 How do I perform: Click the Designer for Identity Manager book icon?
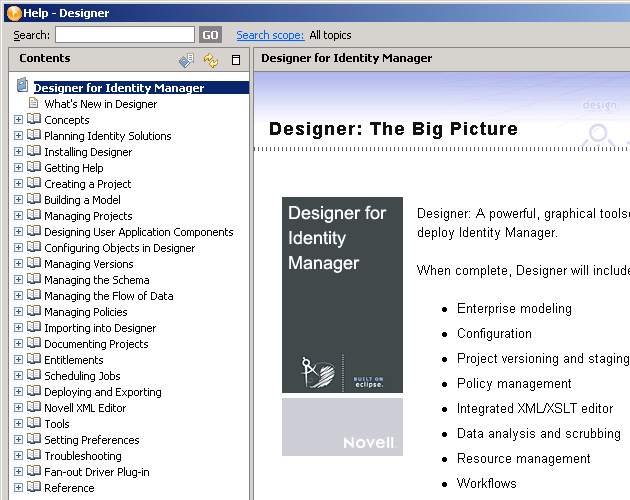click(22, 85)
